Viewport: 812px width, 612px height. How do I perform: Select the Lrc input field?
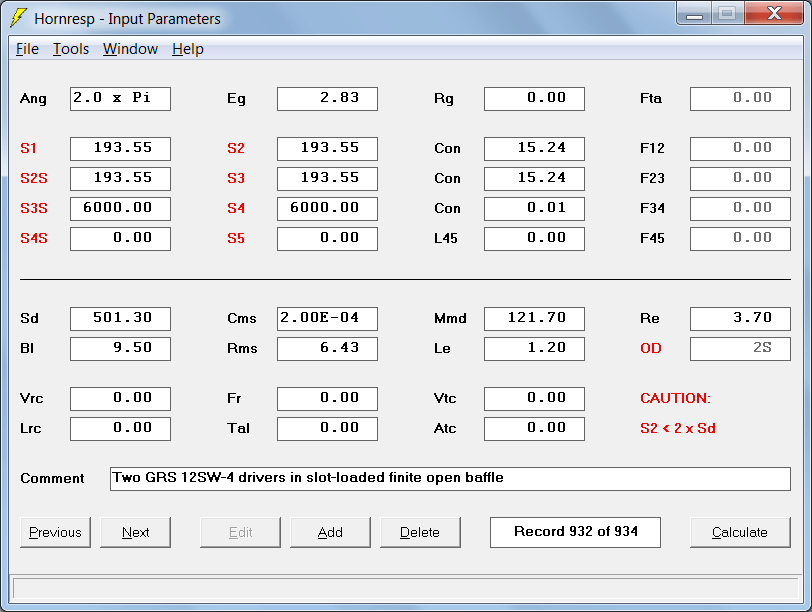tap(120, 429)
